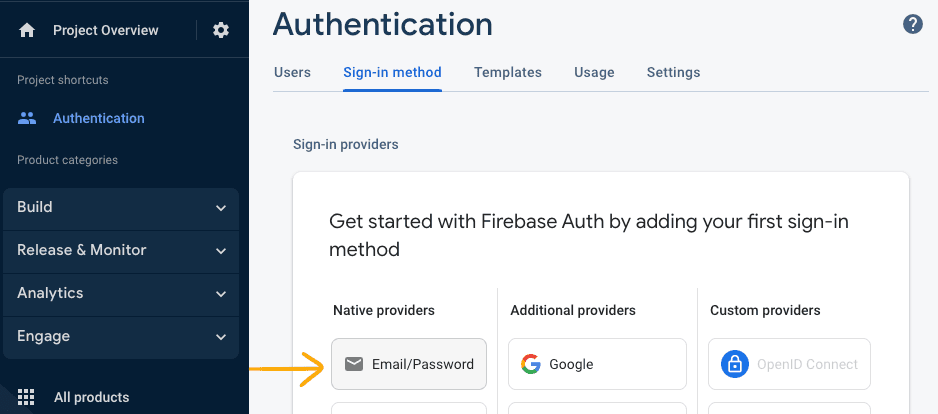Expand the Engage category

pos(121,336)
